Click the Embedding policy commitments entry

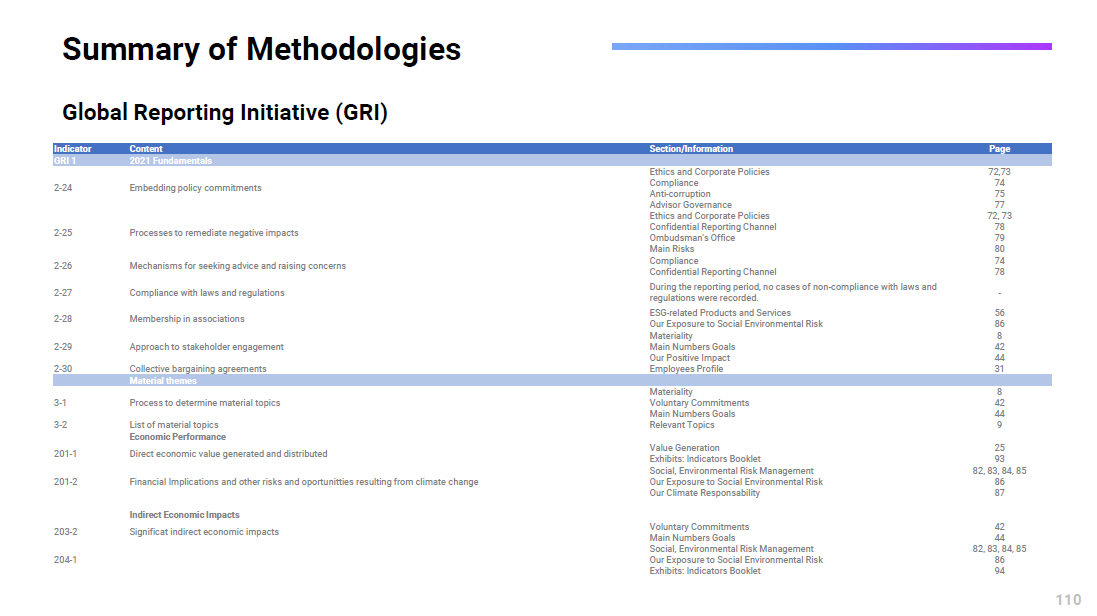195,188
